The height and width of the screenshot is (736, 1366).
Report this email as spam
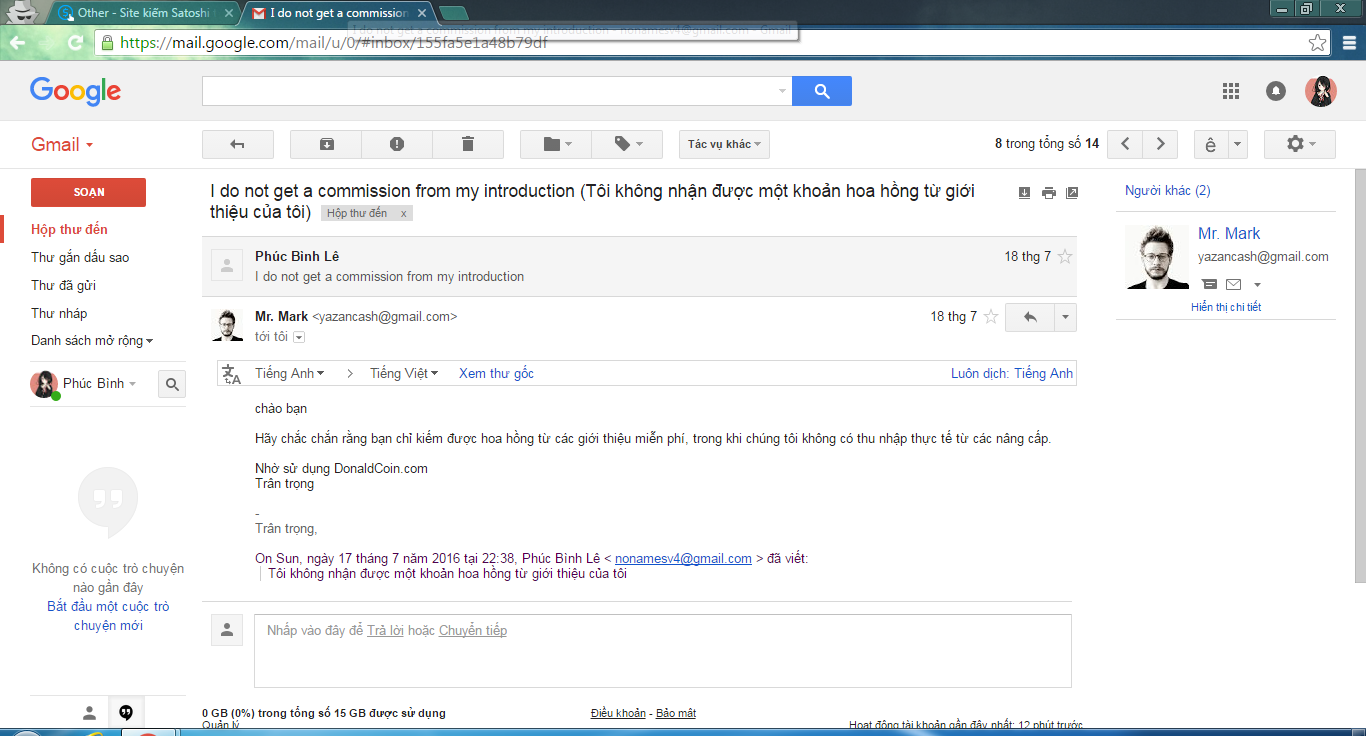[x=397, y=144]
